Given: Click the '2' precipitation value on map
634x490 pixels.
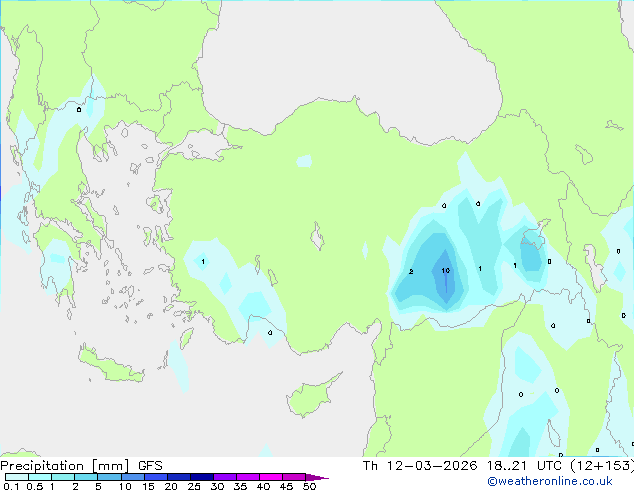Looking at the screenshot, I should pyautogui.click(x=411, y=271).
